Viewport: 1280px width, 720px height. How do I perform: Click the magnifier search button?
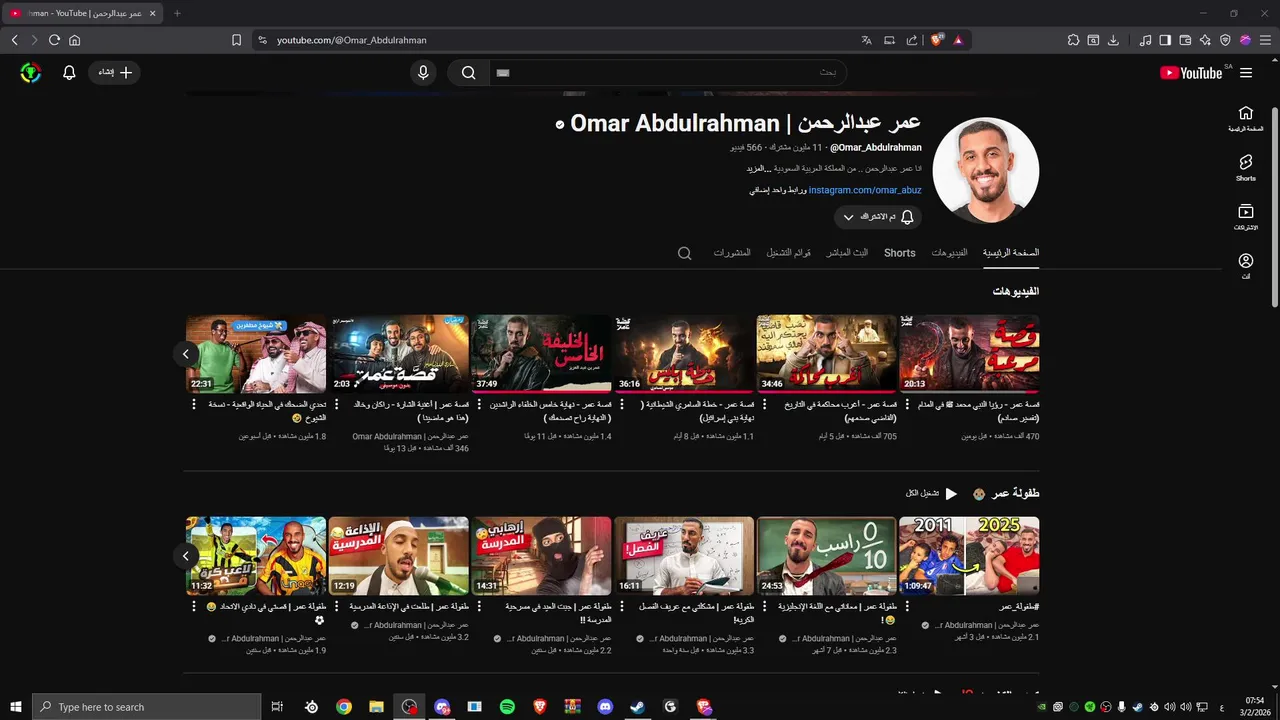tap(468, 72)
